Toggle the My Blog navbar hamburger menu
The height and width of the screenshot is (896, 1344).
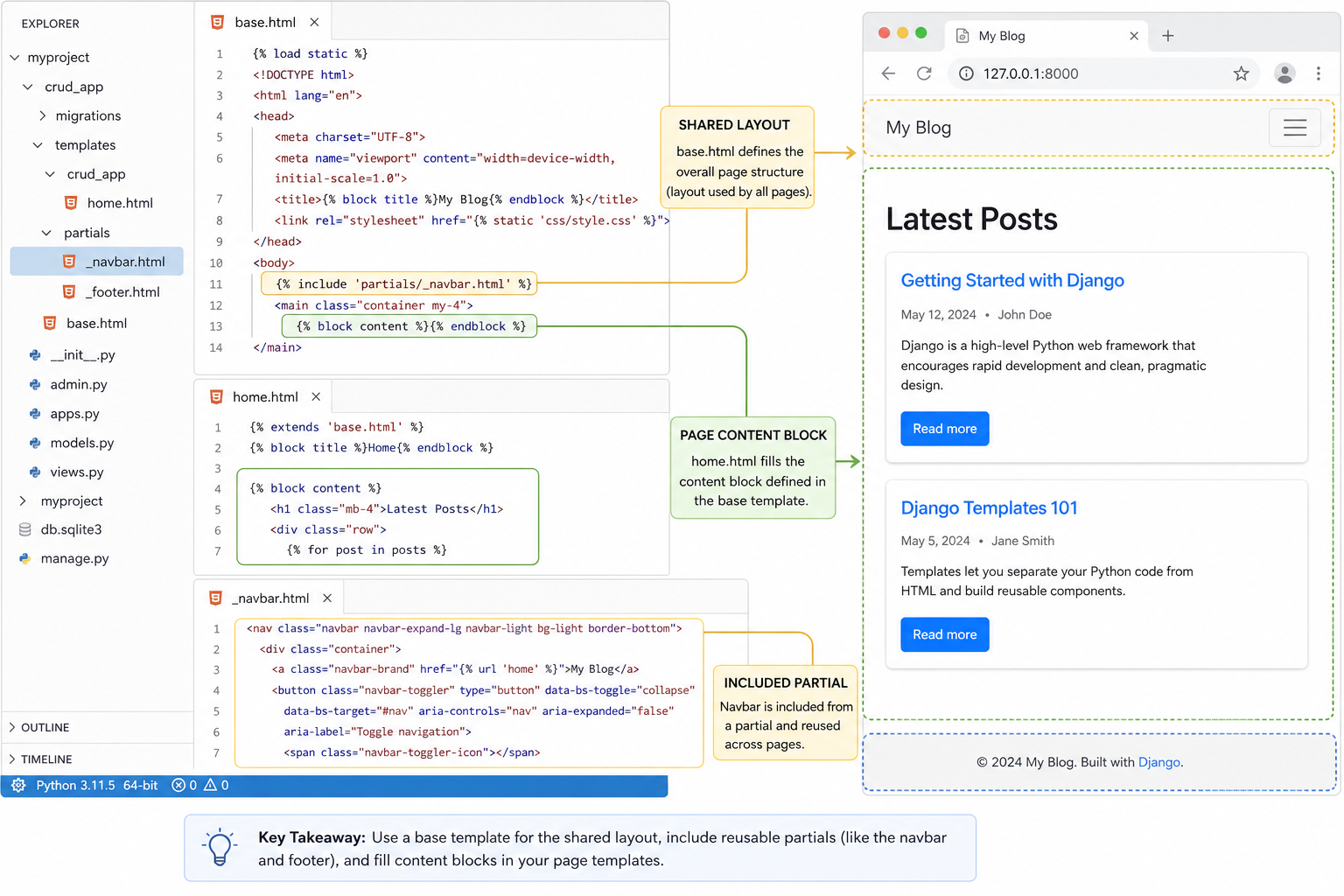pyautogui.click(x=1295, y=128)
